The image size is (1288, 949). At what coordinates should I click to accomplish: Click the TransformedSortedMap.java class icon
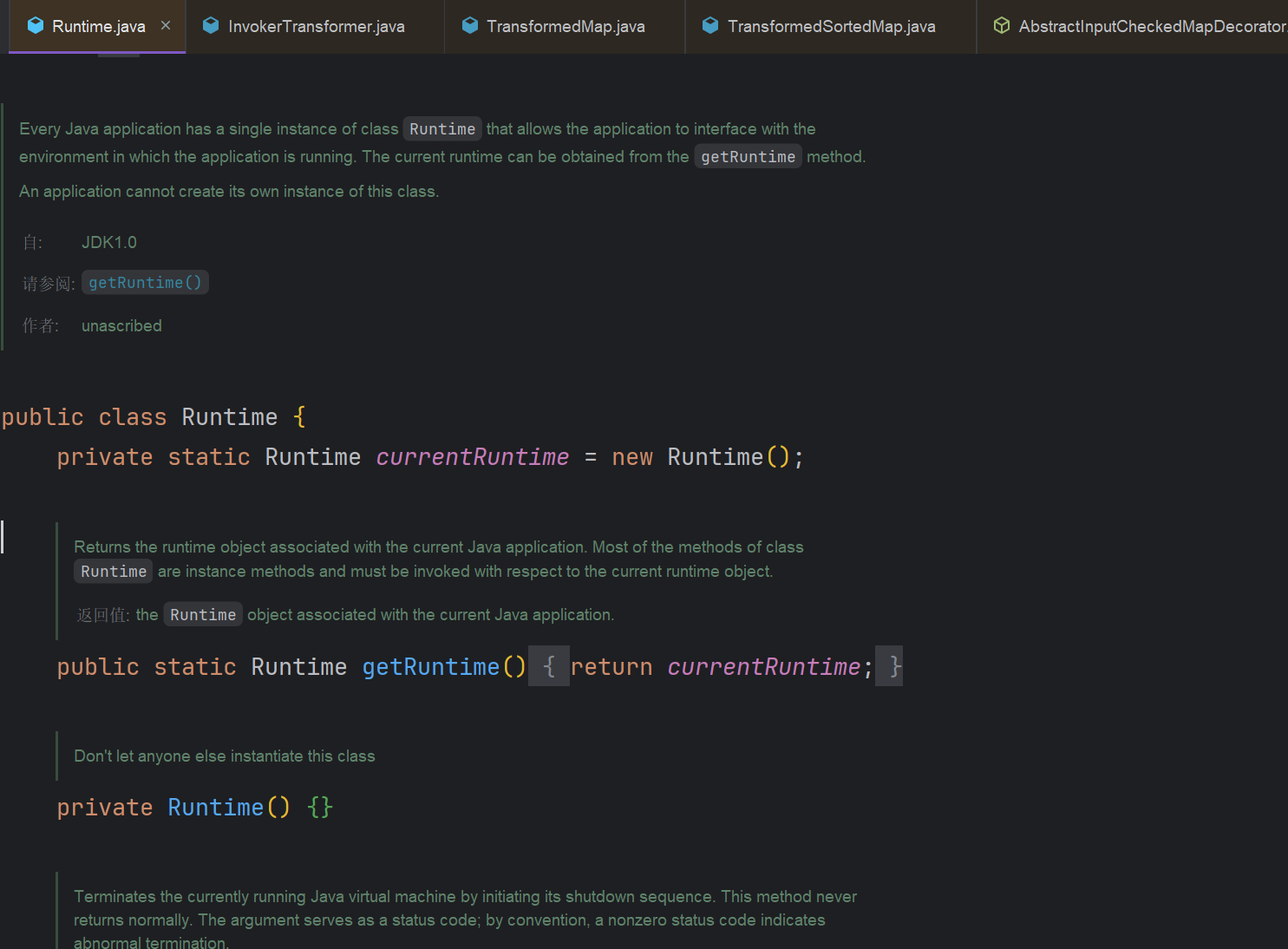point(710,26)
